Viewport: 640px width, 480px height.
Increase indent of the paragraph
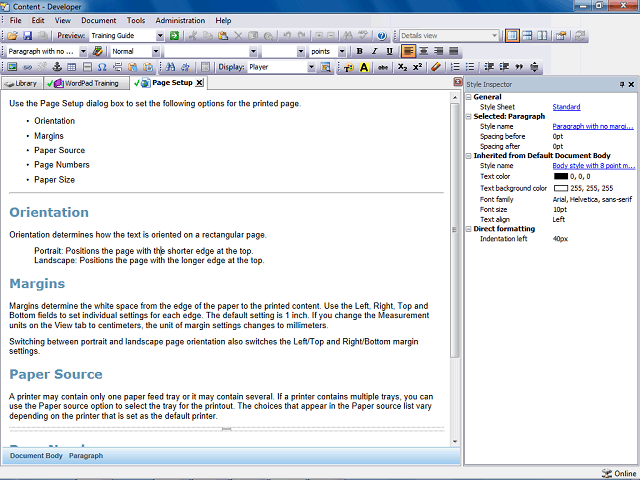tap(504, 67)
